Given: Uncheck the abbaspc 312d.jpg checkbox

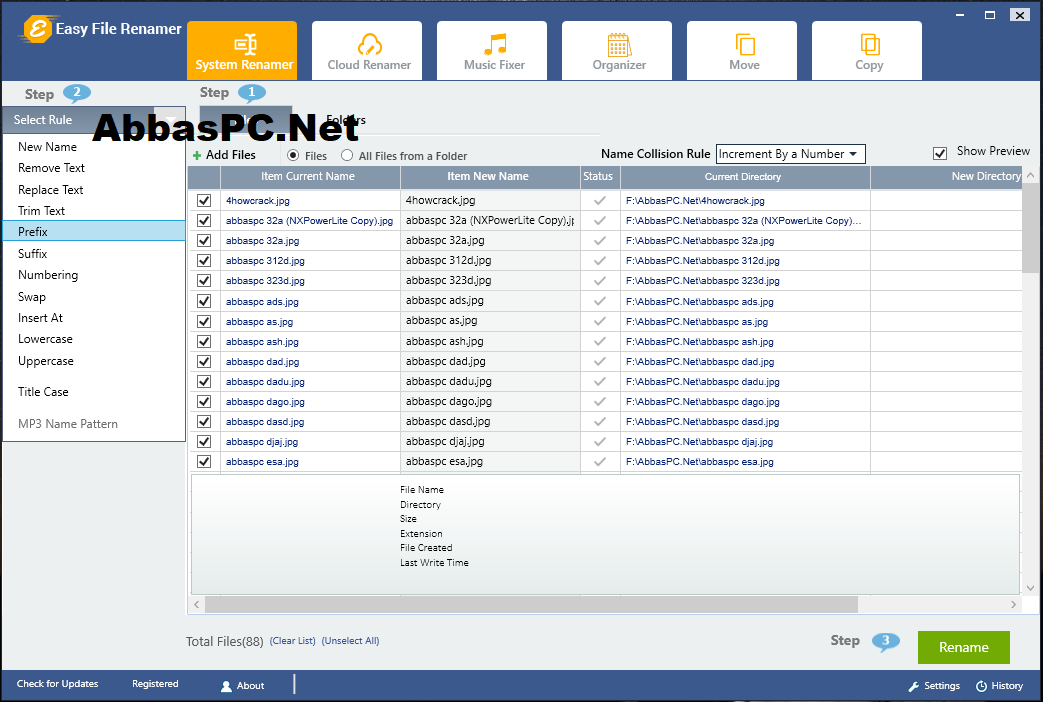Looking at the screenshot, I should [204, 260].
